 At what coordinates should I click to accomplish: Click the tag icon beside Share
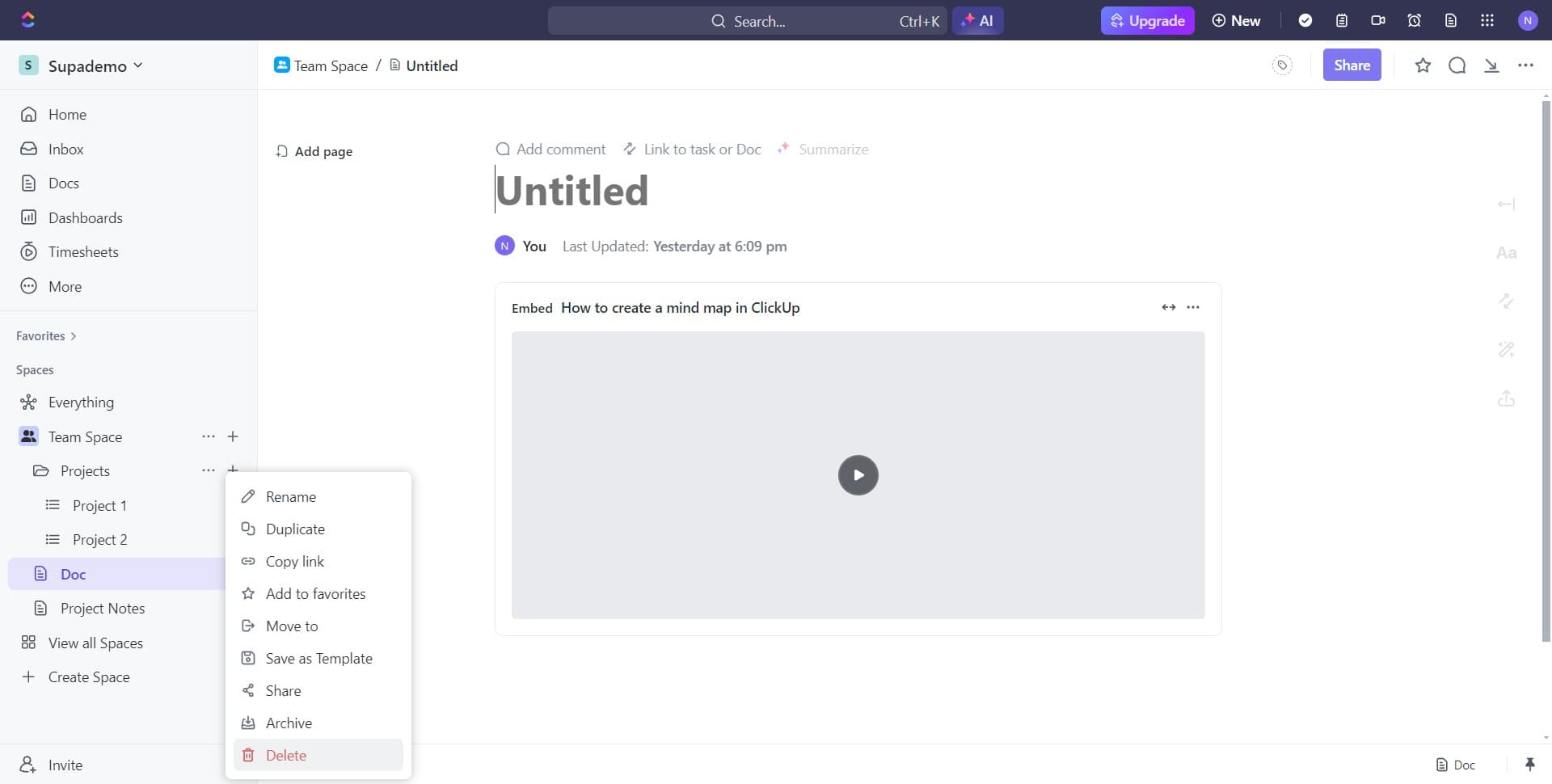1282,65
